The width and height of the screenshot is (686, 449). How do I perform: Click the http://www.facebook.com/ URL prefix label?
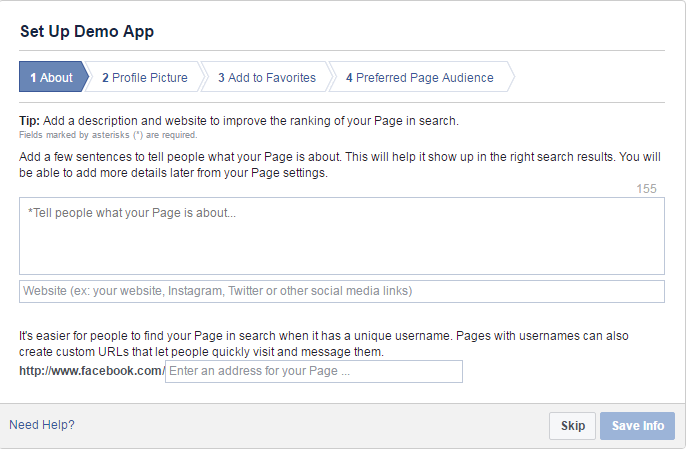coord(92,371)
